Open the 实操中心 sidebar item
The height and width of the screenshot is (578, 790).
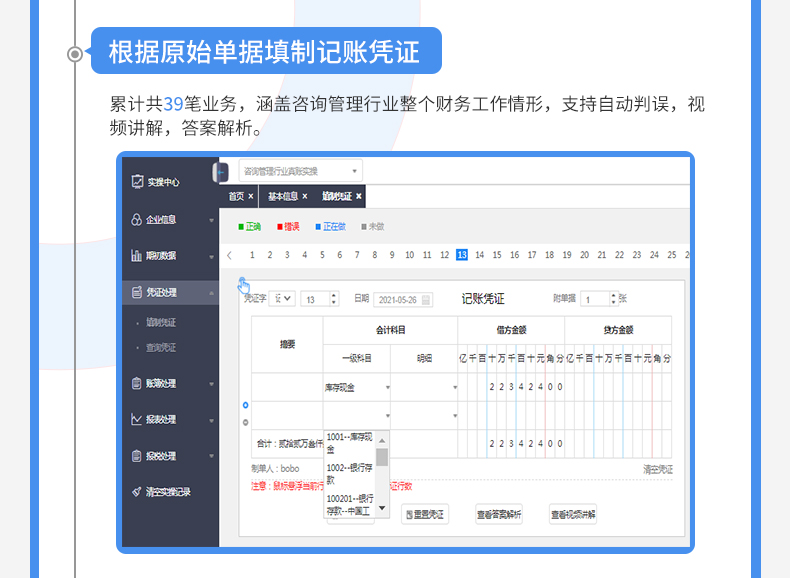163,182
